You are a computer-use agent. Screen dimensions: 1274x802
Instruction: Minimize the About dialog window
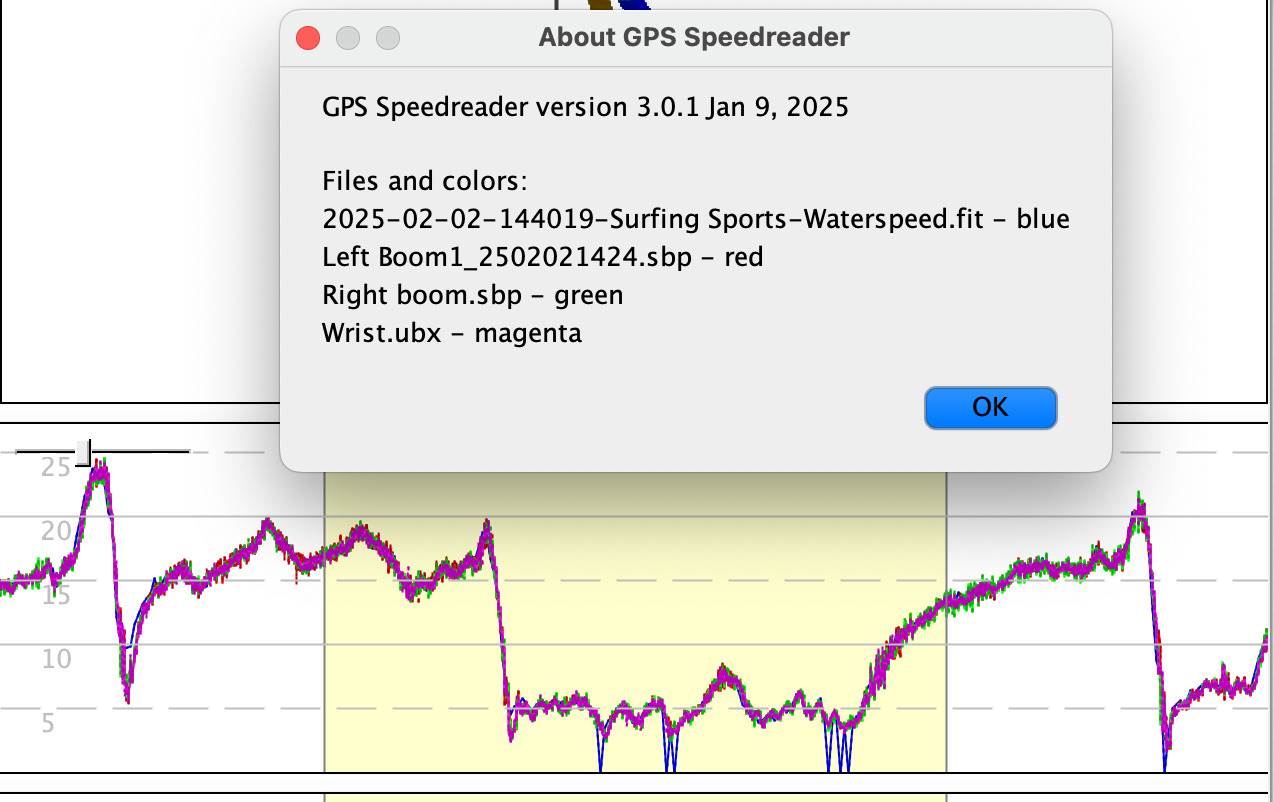pos(348,37)
